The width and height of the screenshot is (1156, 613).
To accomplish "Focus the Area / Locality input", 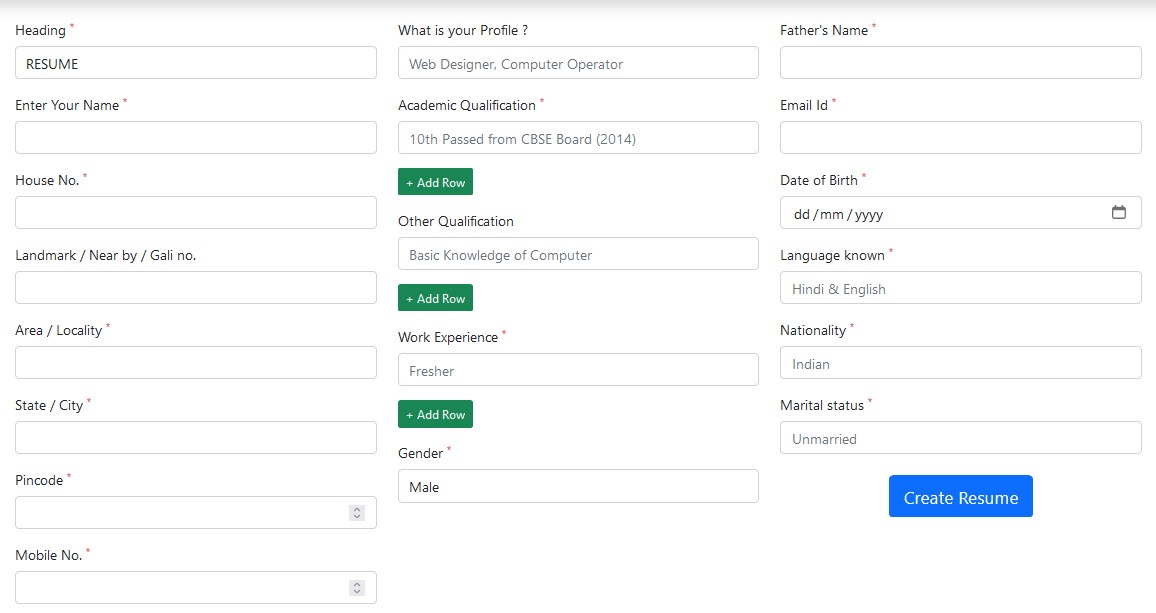I will coord(195,363).
